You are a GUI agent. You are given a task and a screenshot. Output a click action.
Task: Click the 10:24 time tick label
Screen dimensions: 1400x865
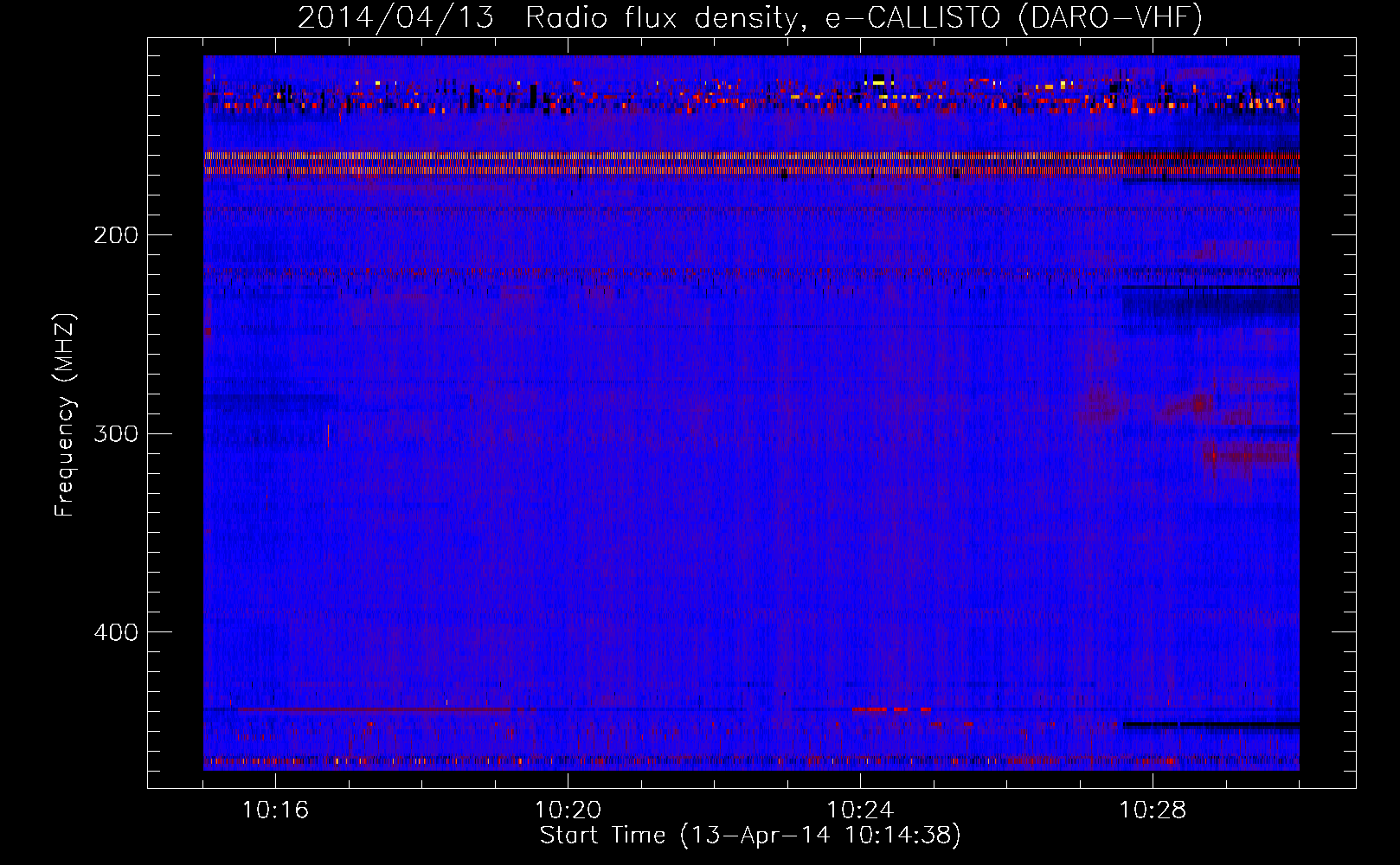[860, 811]
